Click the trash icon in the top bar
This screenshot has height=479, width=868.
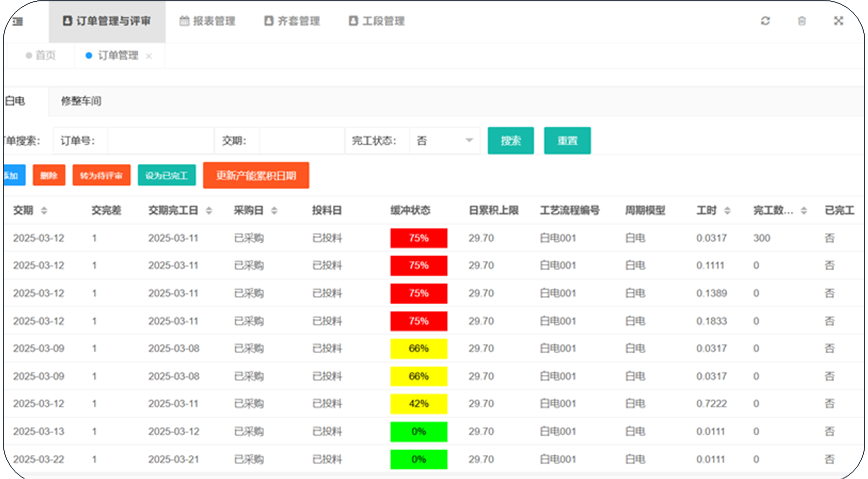[802, 21]
